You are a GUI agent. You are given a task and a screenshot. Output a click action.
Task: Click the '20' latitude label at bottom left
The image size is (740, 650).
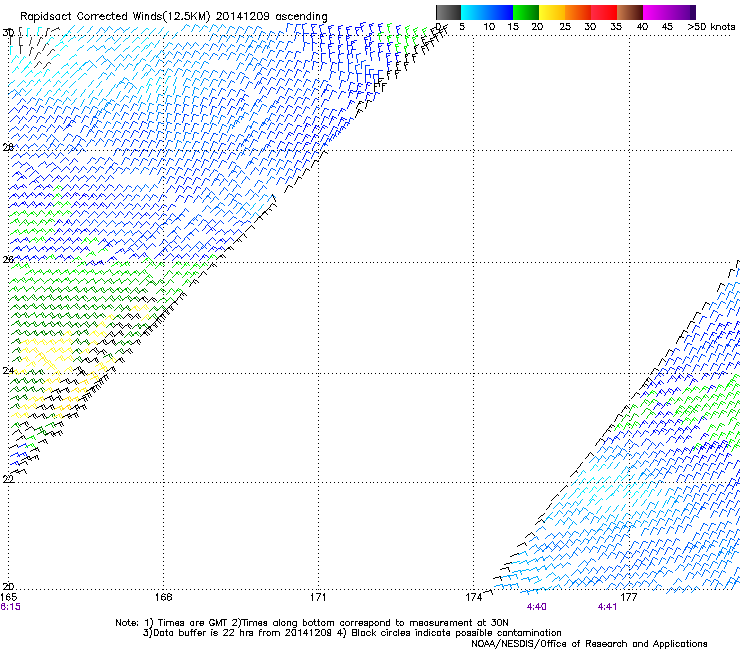8,586
